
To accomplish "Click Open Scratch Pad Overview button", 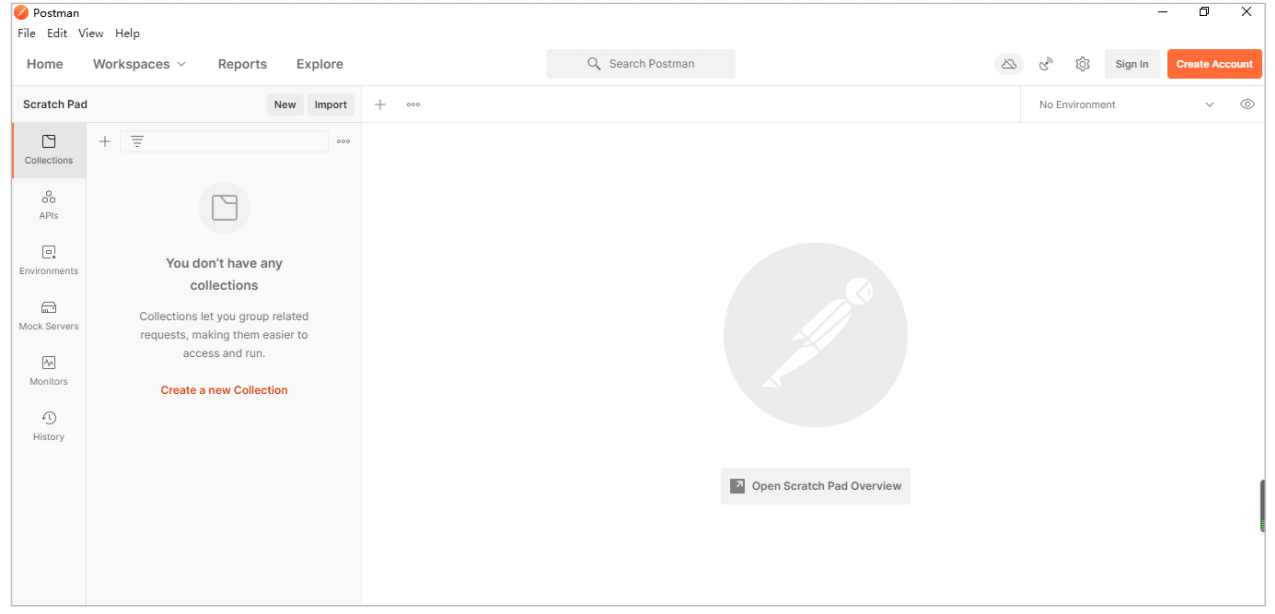I will 816,486.
